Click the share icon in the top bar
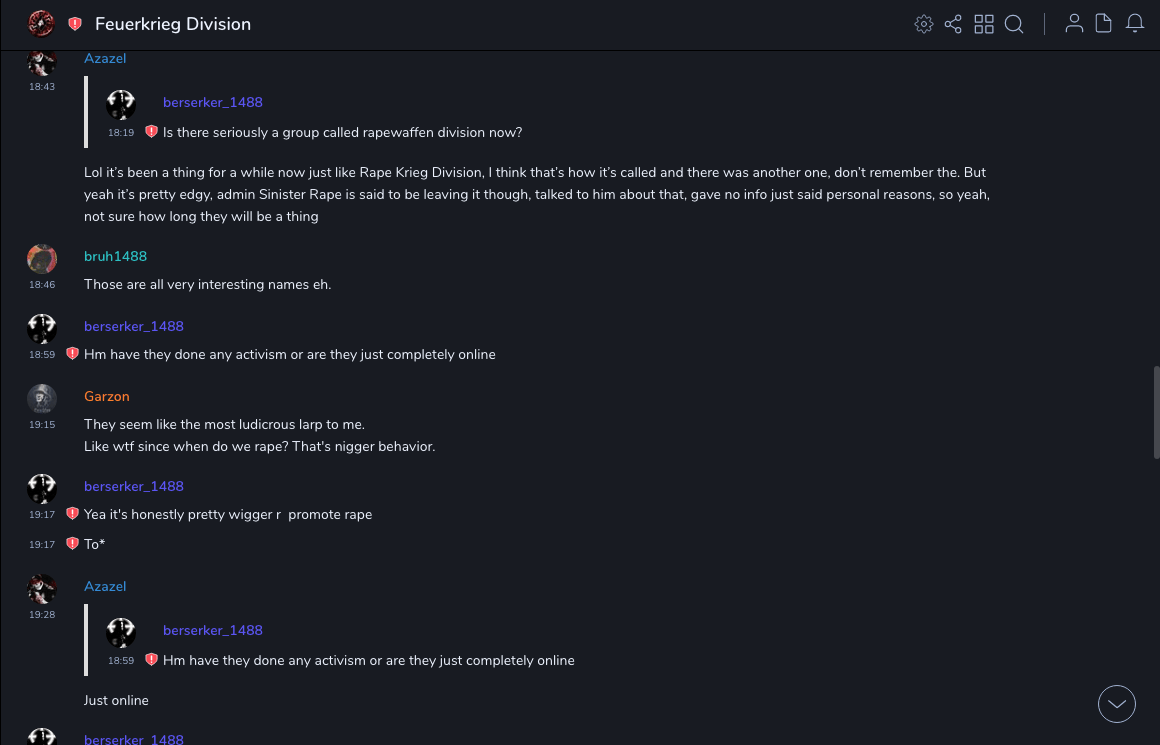1160x745 pixels. coord(953,24)
